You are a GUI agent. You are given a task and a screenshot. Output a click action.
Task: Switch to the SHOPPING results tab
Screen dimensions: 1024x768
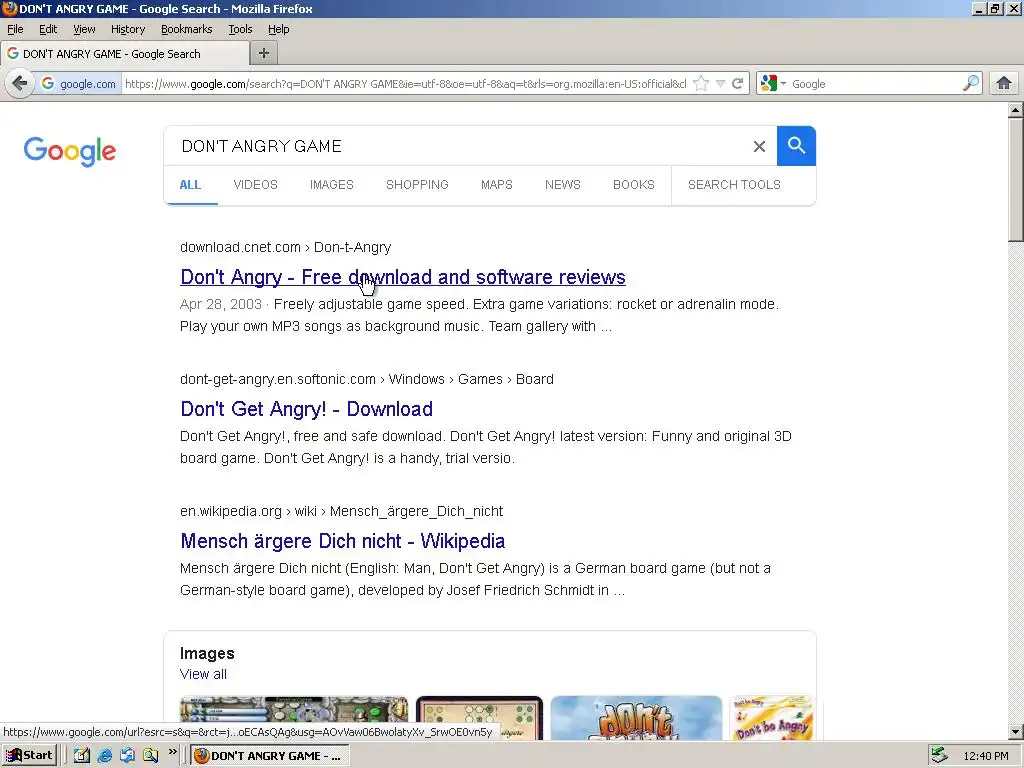click(417, 185)
